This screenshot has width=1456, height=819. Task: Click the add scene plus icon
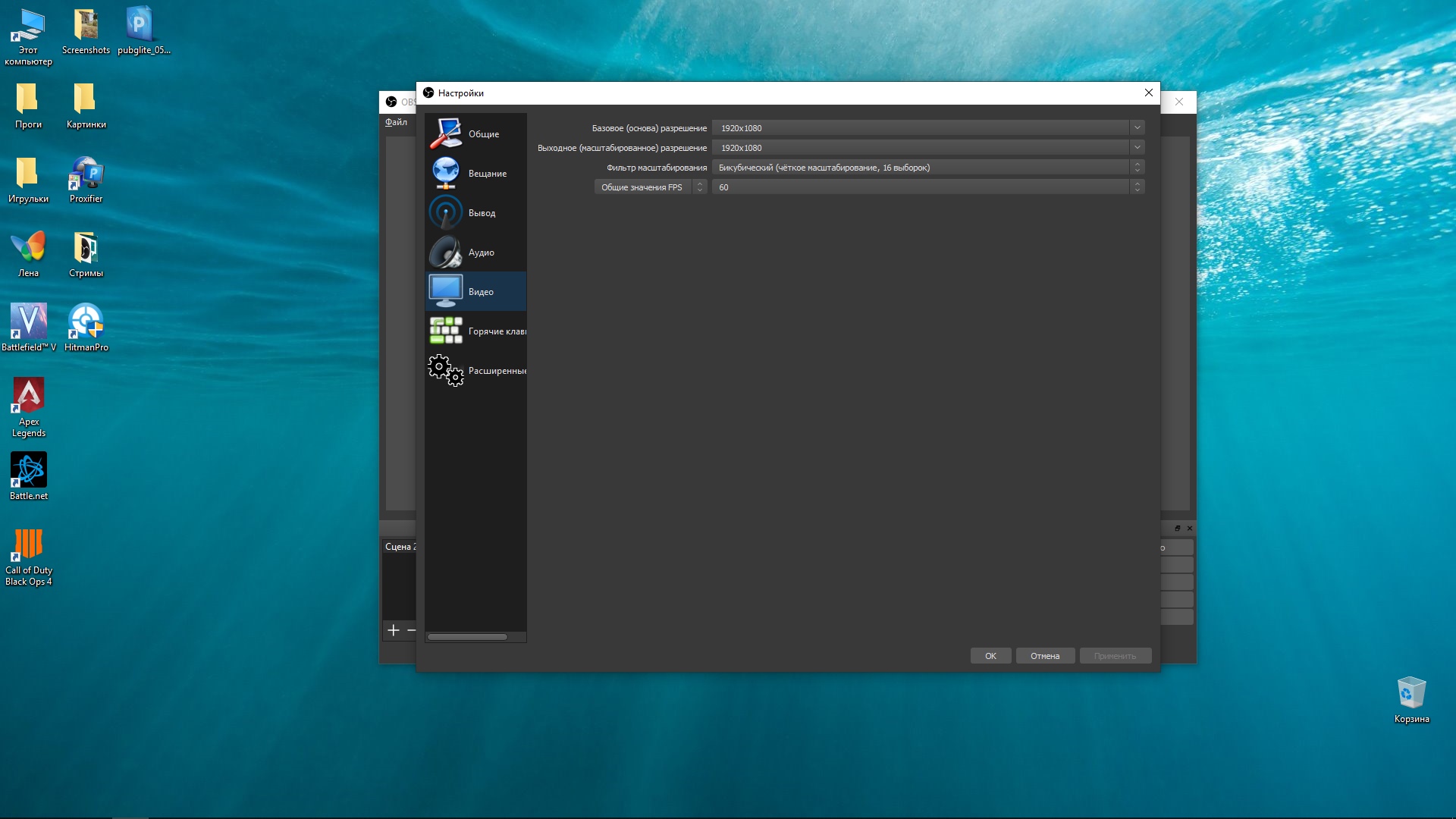[394, 630]
